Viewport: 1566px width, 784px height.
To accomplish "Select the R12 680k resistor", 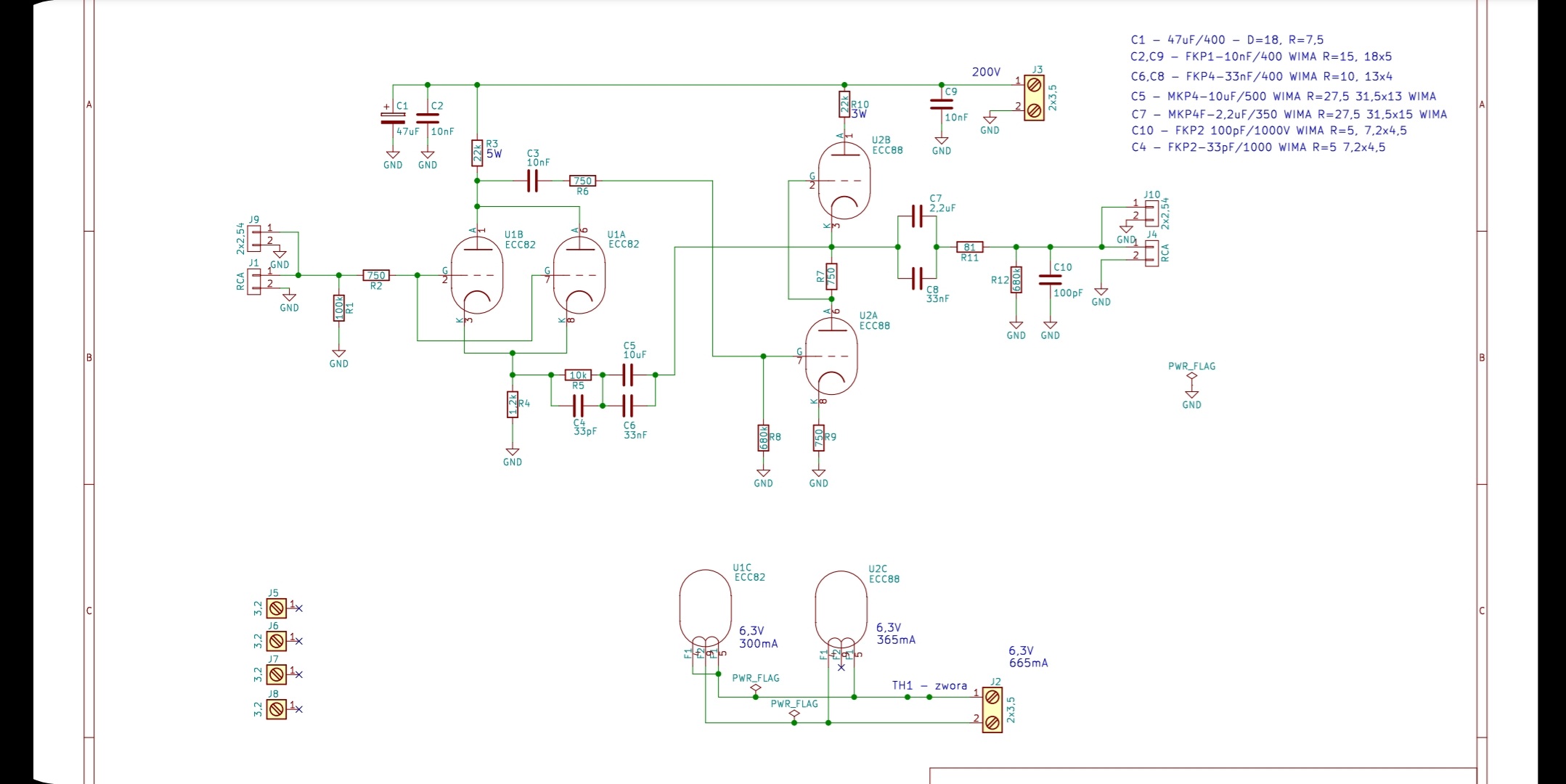I will click(x=1016, y=279).
